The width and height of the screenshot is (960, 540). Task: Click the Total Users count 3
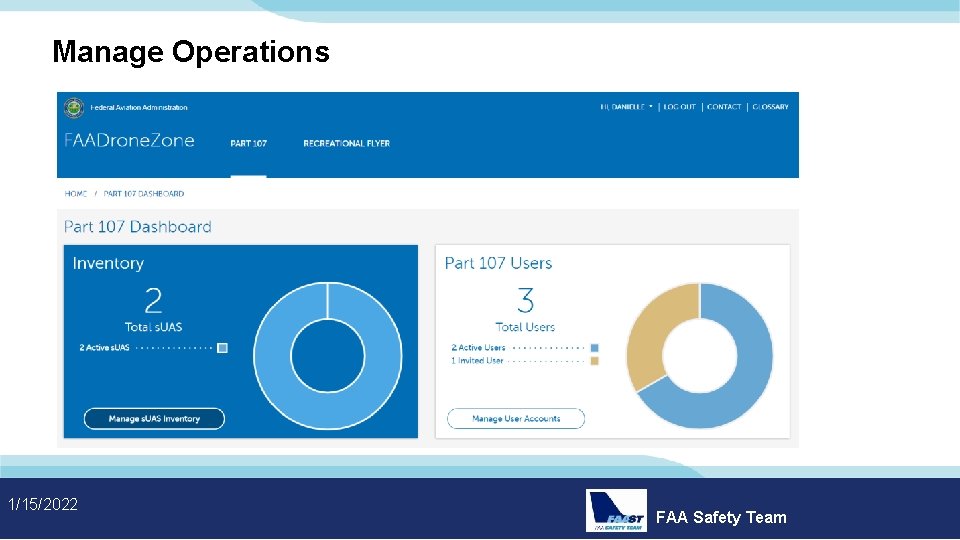[525, 301]
